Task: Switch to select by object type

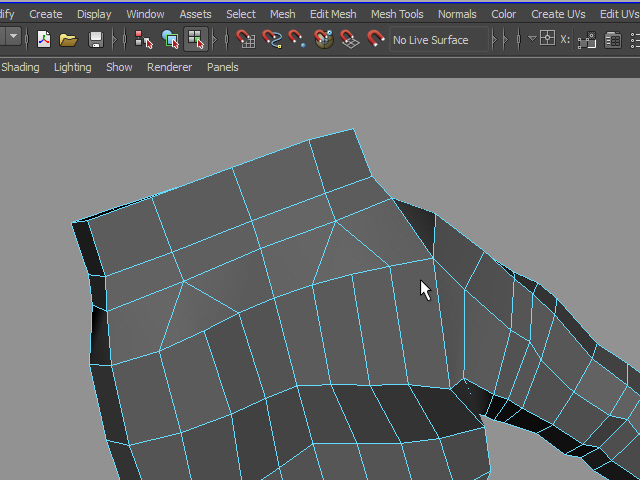Action: 170,40
